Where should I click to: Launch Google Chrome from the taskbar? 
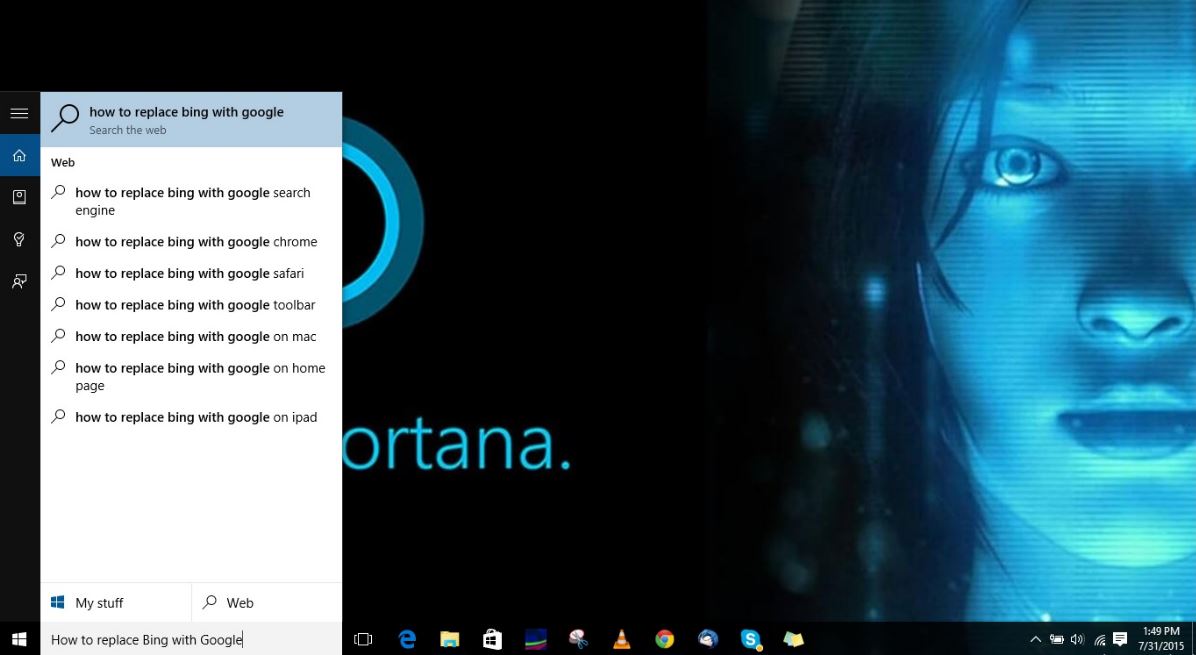664,639
